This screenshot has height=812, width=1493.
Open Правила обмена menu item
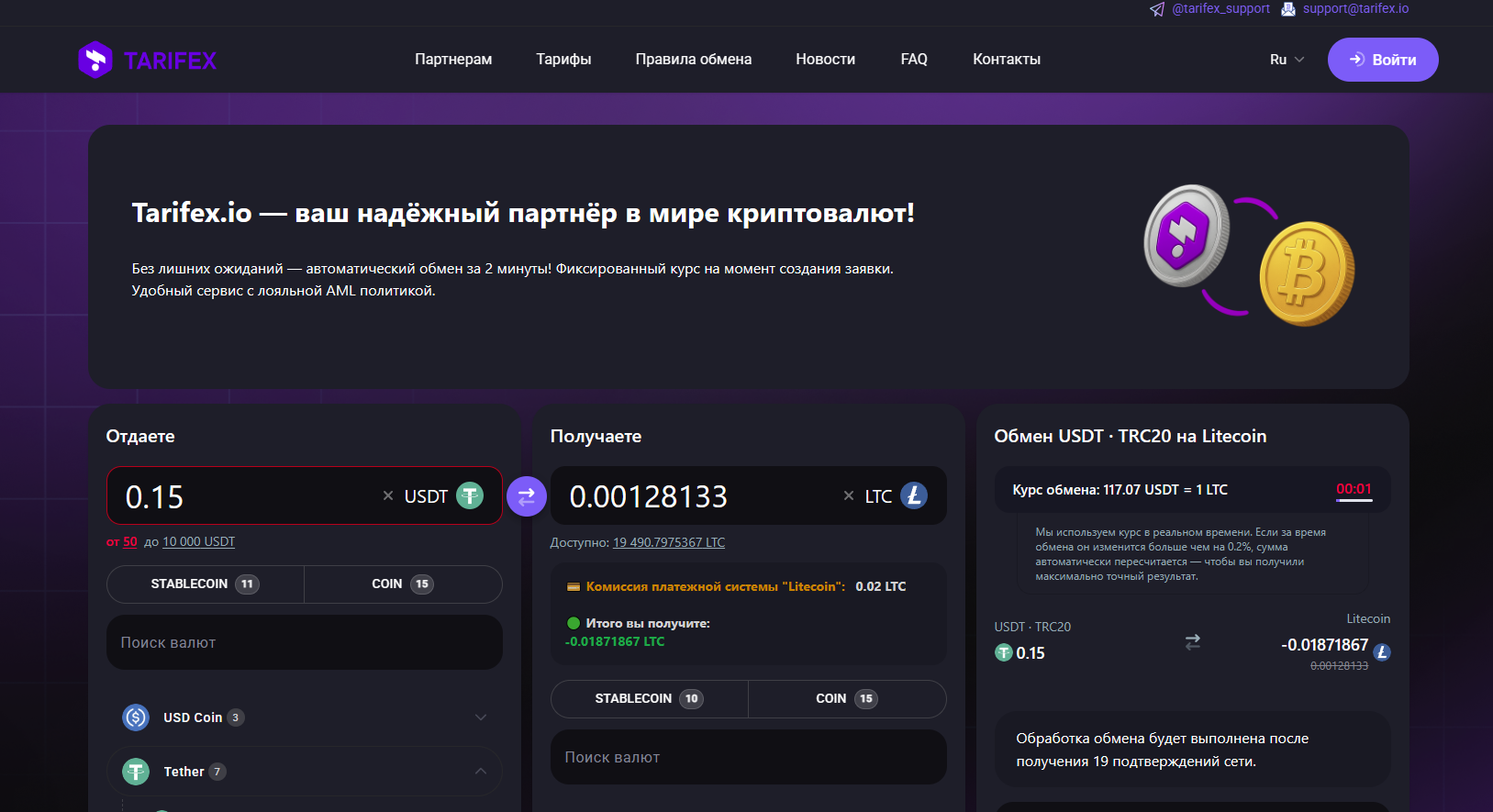pyautogui.click(x=693, y=60)
